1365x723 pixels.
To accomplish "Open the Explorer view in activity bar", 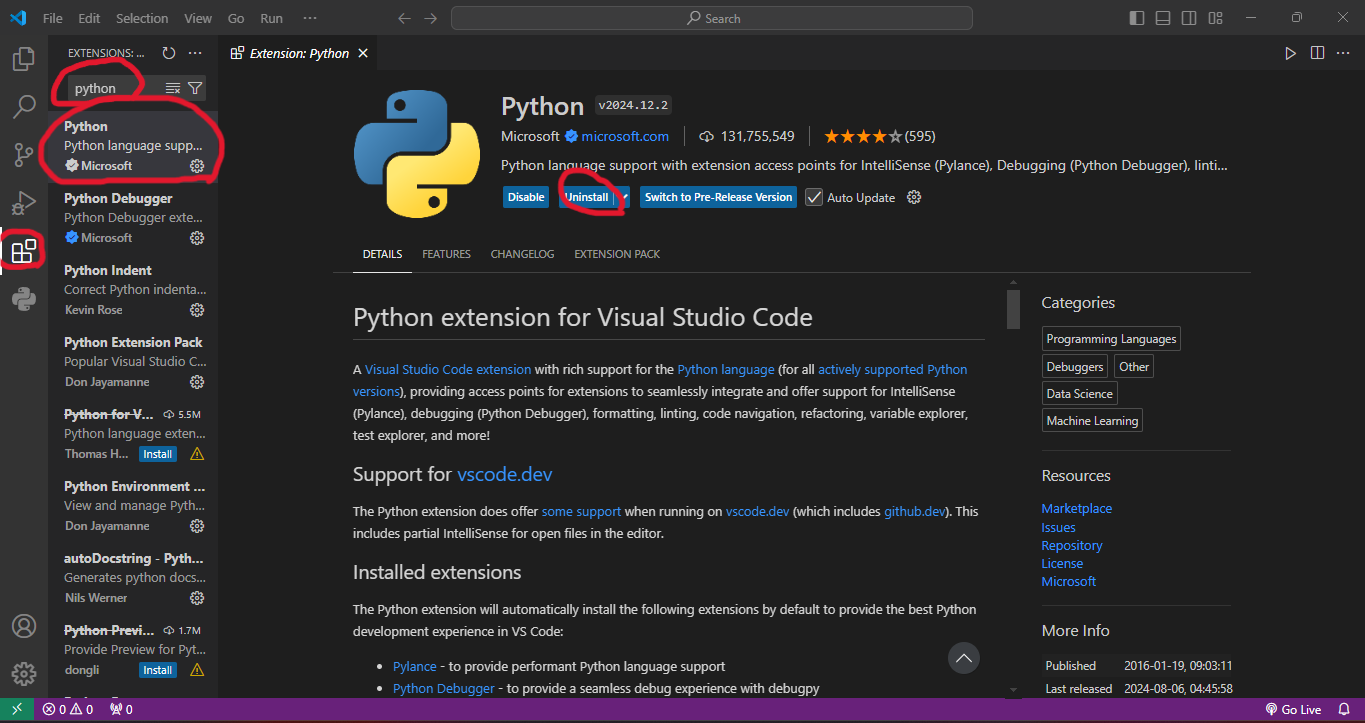I will pos(24,59).
